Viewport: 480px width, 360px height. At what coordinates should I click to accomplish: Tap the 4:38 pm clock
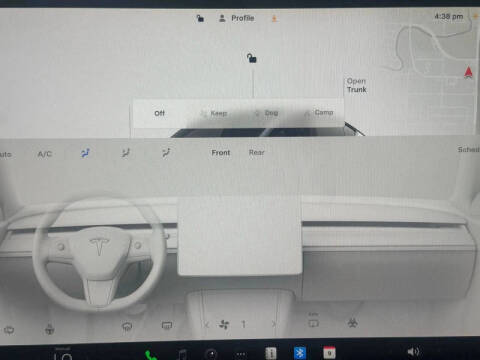(x=449, y=16)
